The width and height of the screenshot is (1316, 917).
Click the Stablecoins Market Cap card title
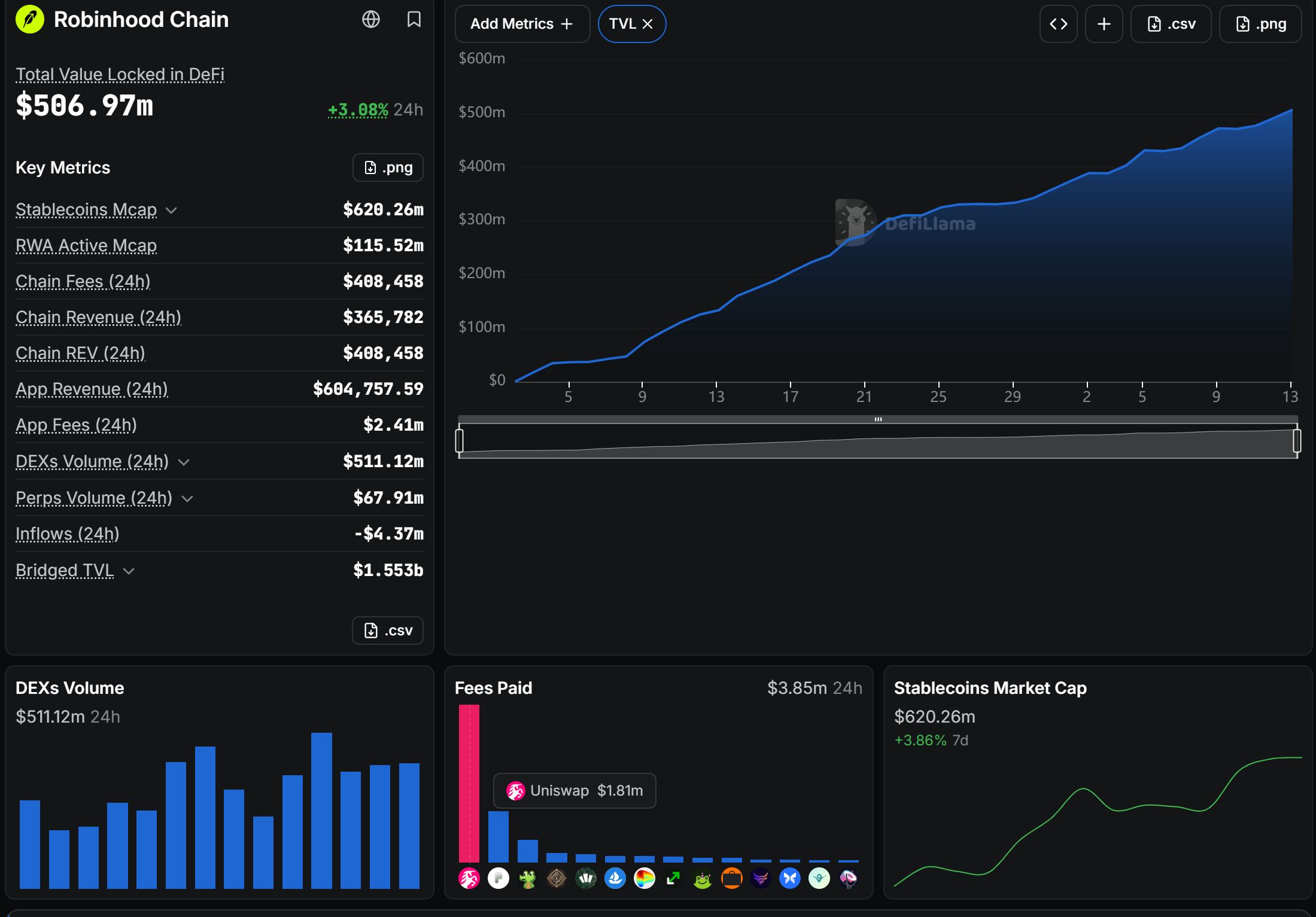(x=990, y=688)
